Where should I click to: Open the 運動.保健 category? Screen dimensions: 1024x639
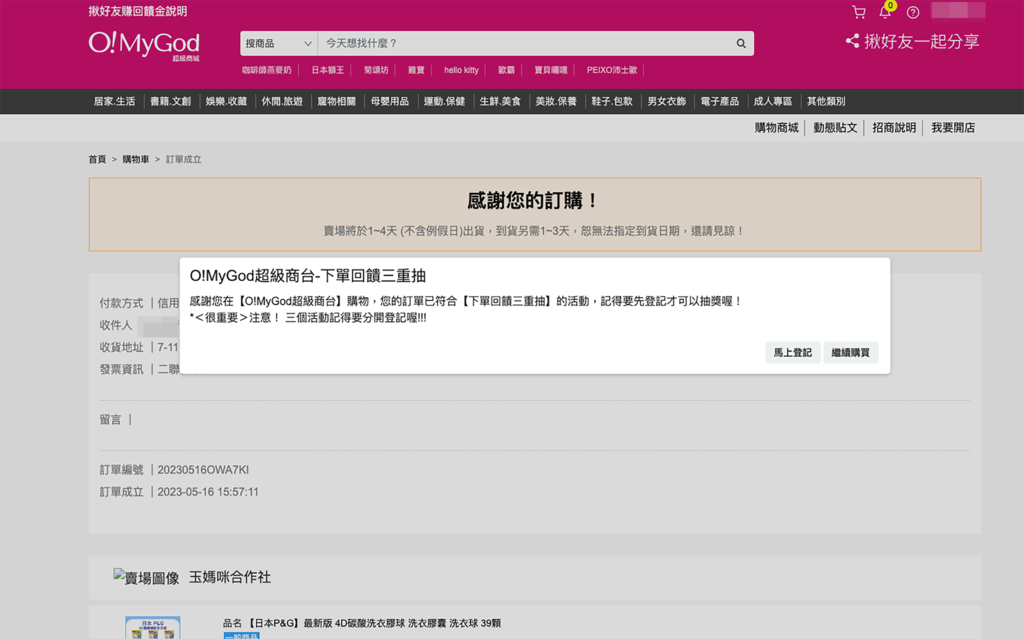(444, 101)
